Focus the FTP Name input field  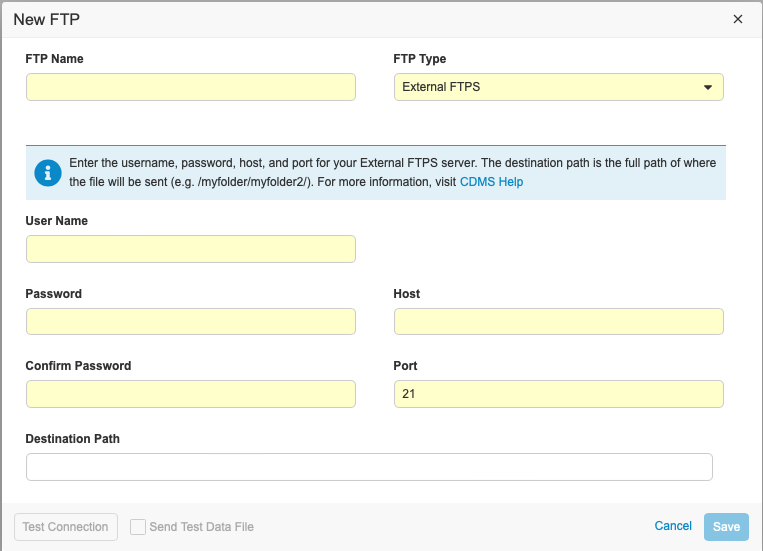[x=191, y=87]
